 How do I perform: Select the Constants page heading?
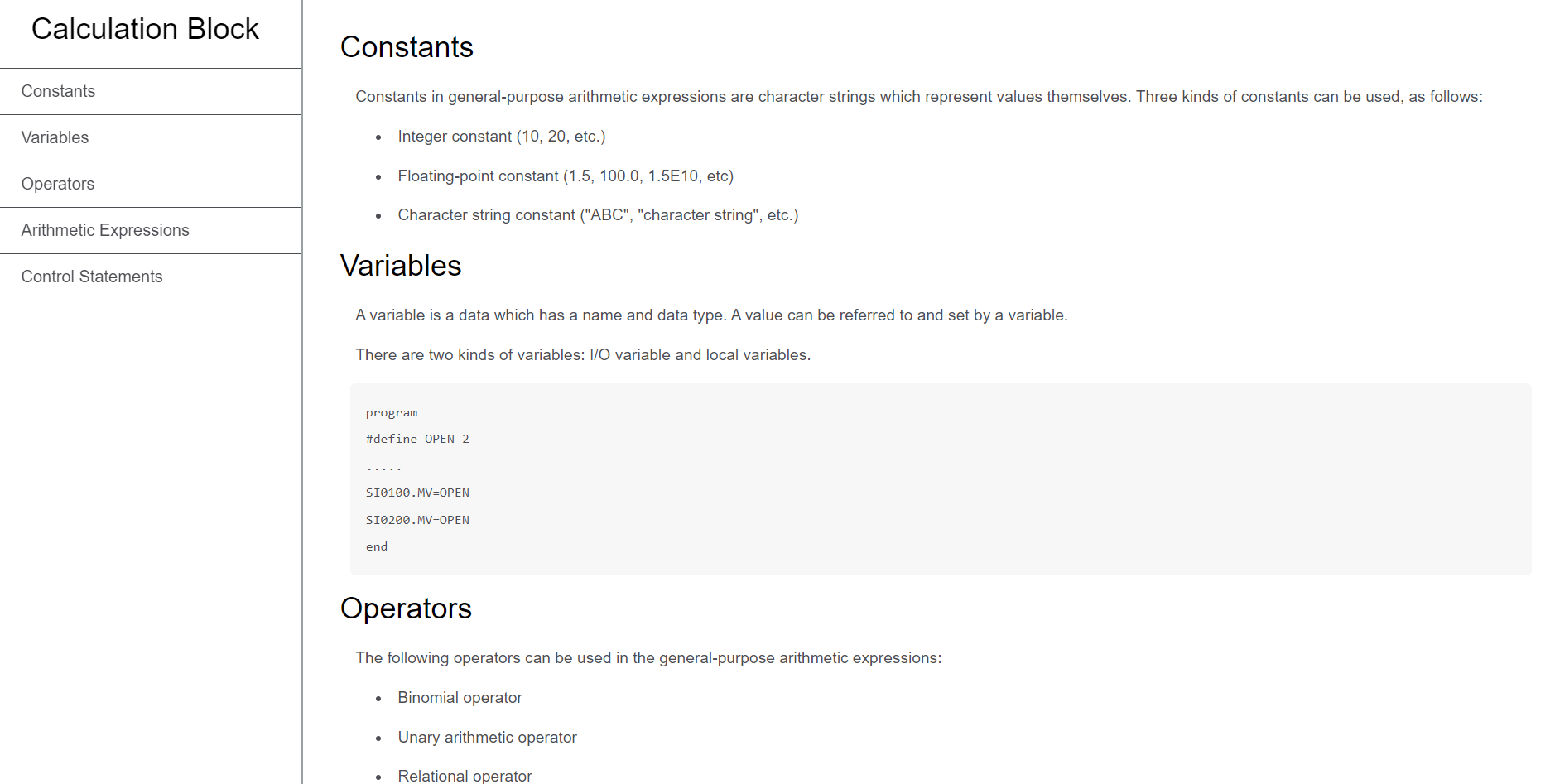(x=407, y=47)
